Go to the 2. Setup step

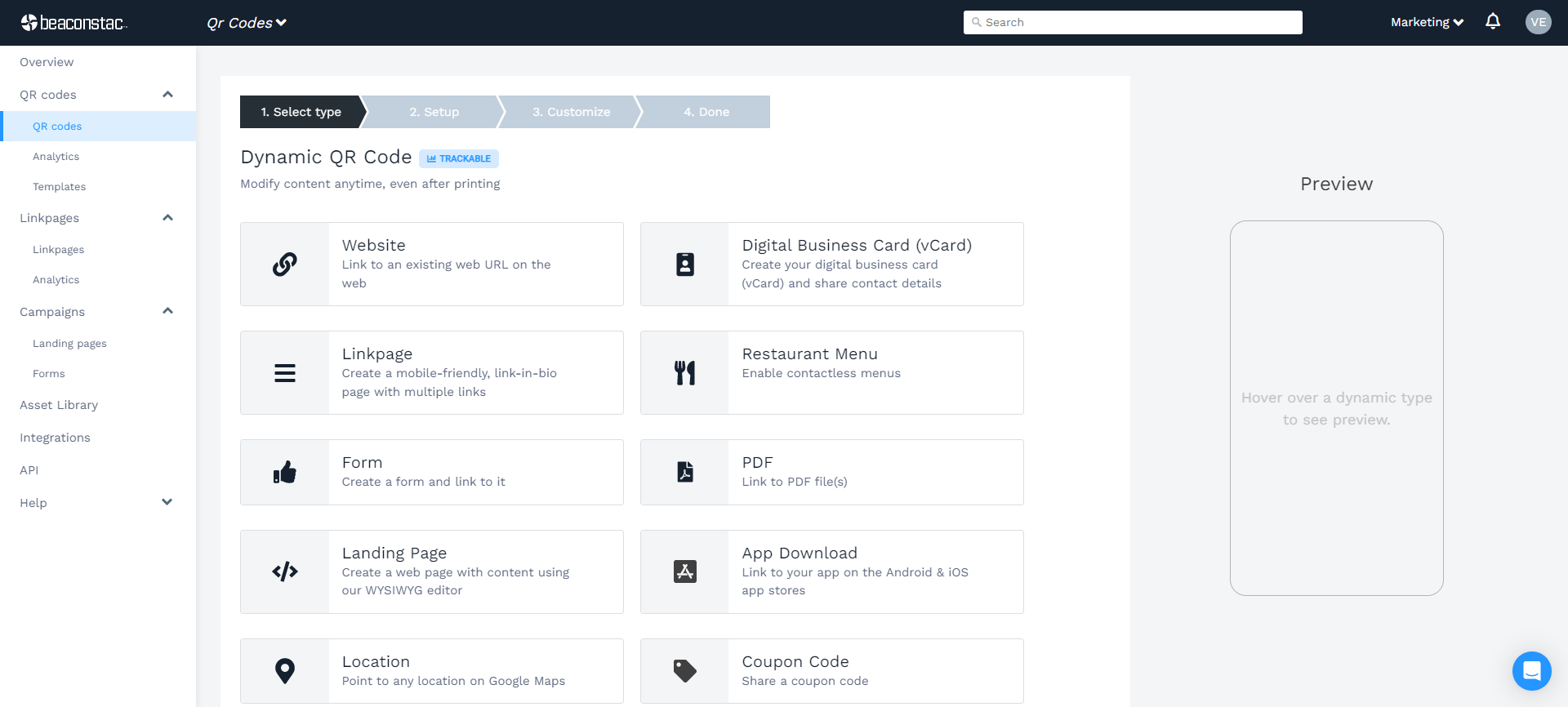click(x=434, y=112)
